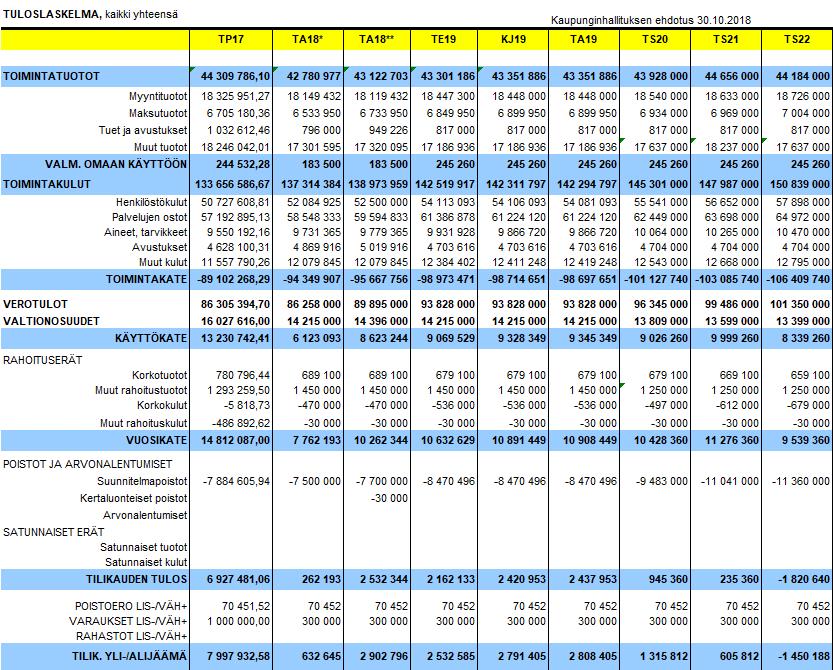The image size is (833, 670).
Task: Select the Korkokulut row label
Action: [162, 405]
